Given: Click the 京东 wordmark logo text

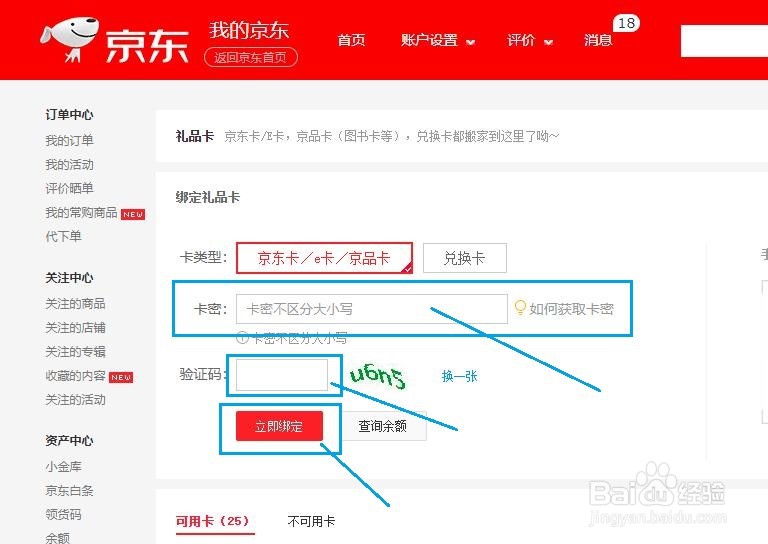Looking at the screenshot, I should (x=147, y=46).
